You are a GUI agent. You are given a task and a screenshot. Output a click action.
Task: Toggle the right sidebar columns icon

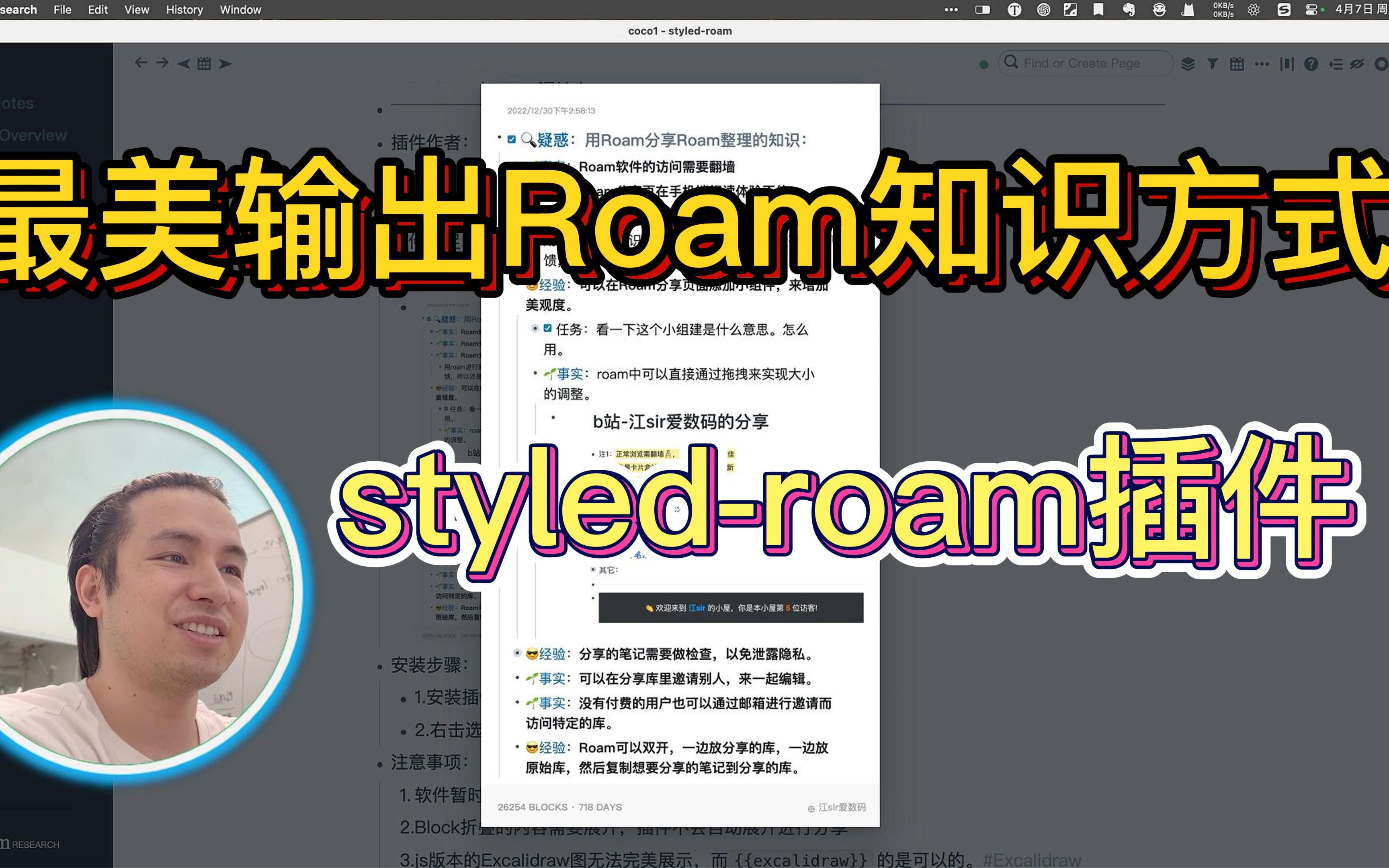[x=1287, y=64]
